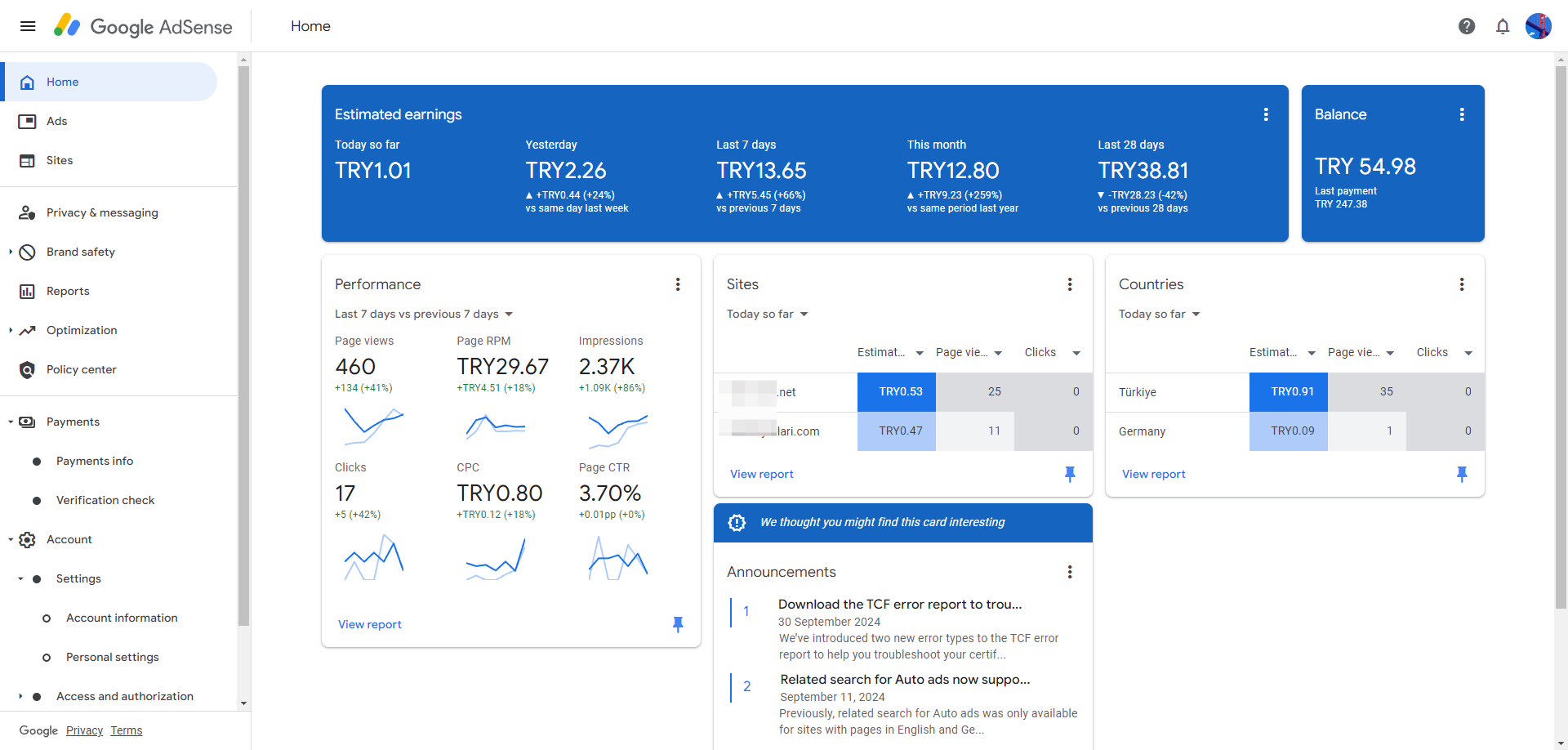Click the Page RPM value TRY29.67

pyautogui.click(x=503, y=367)
